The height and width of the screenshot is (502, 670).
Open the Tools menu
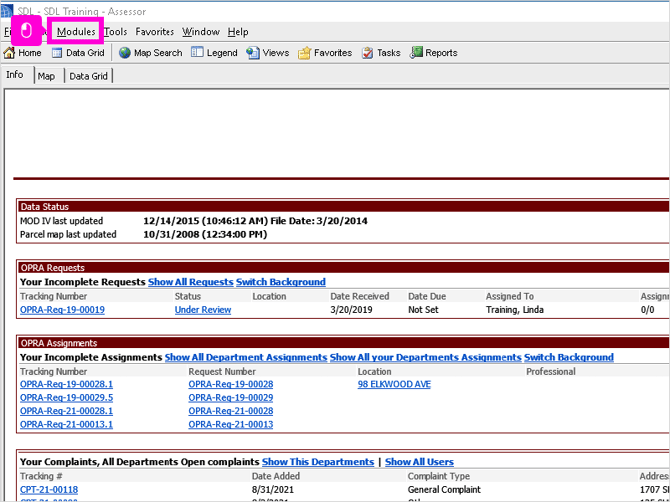pyautogui.click(x=116, y=32)
